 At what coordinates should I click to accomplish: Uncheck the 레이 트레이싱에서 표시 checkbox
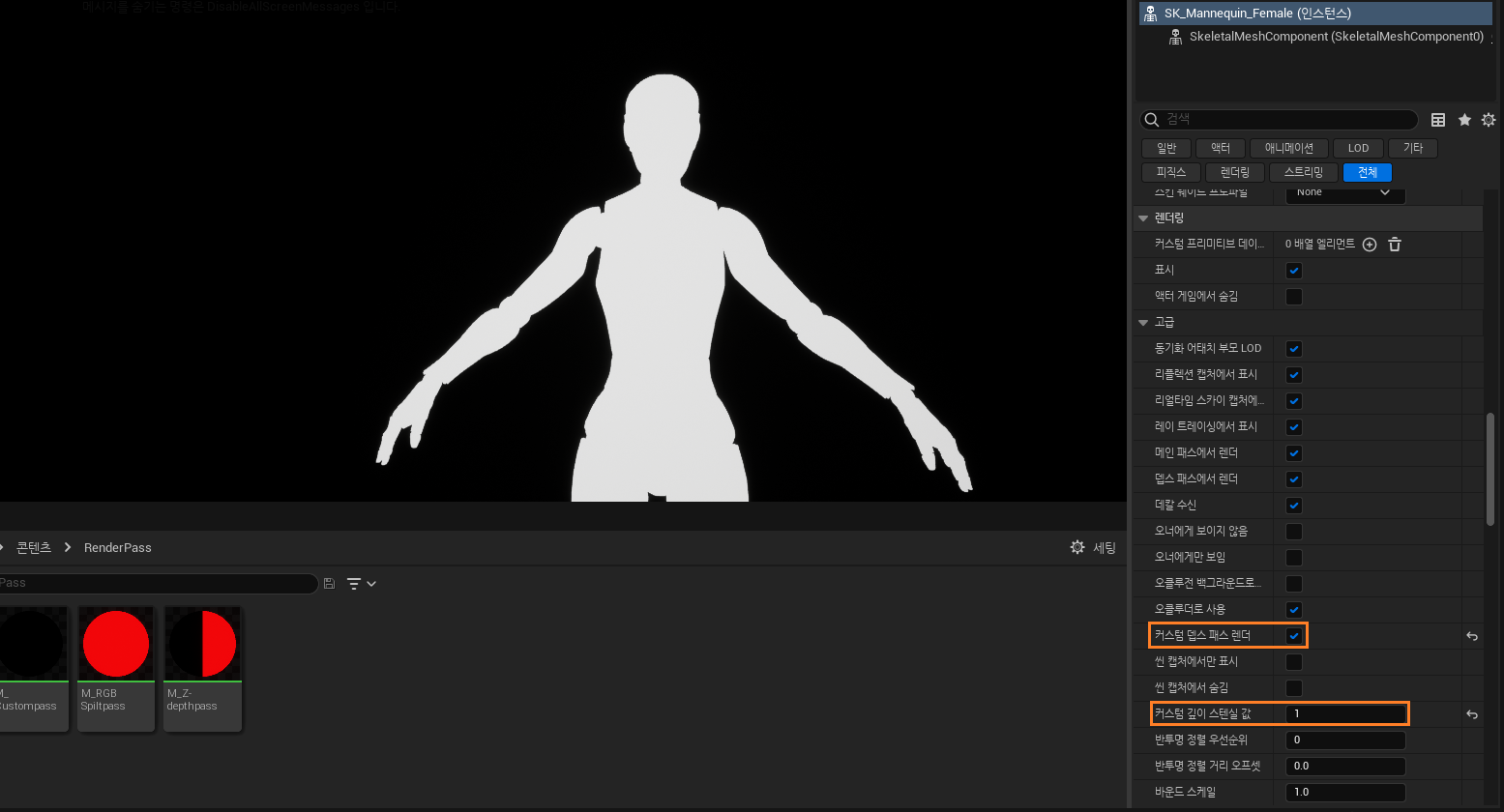1293,427
